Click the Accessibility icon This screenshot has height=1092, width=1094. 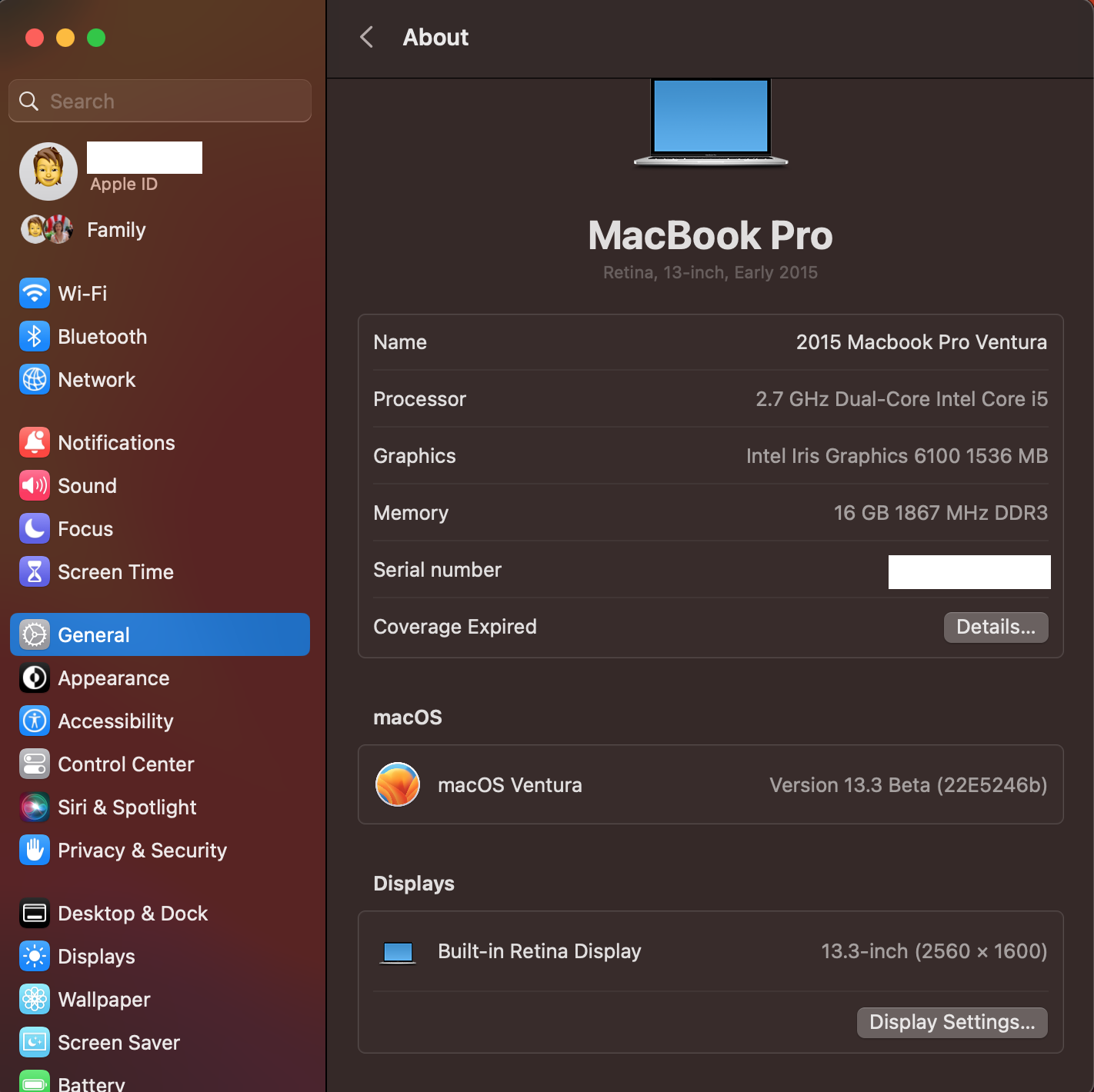pyautogui.click(x=35, y=721)
